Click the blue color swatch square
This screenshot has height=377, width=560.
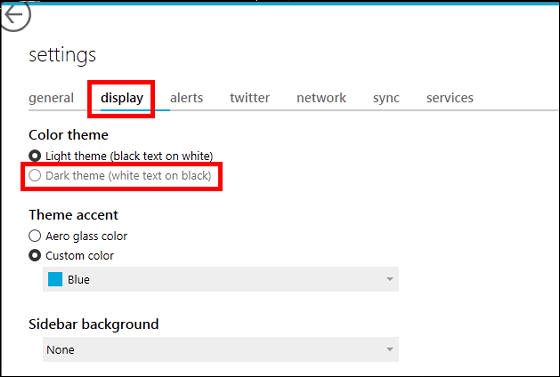pyautogui.click(x=55, y=279)
